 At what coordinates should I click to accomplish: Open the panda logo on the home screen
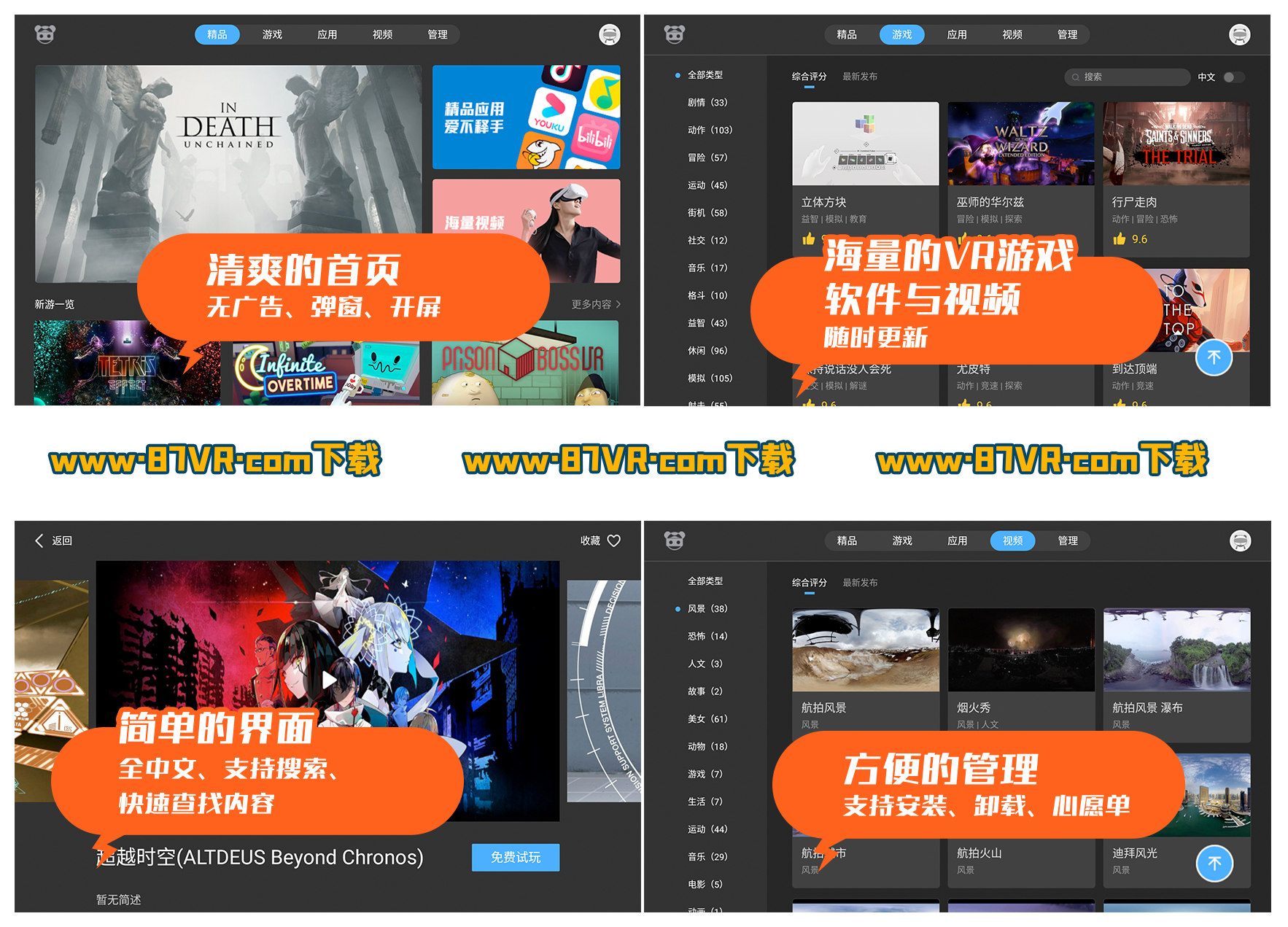[45, 34]
